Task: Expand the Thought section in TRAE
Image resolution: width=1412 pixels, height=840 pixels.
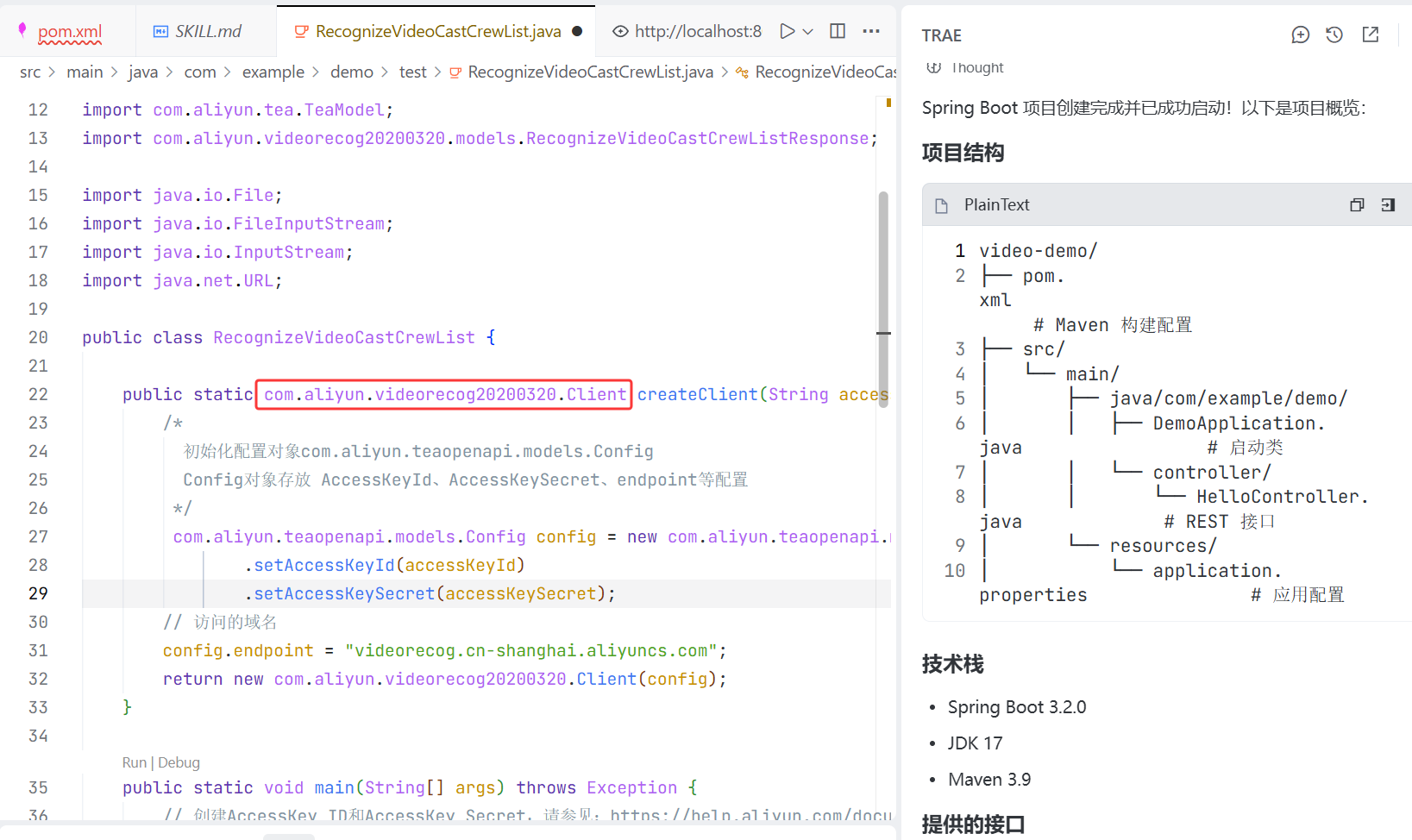Action: point(977,67)
